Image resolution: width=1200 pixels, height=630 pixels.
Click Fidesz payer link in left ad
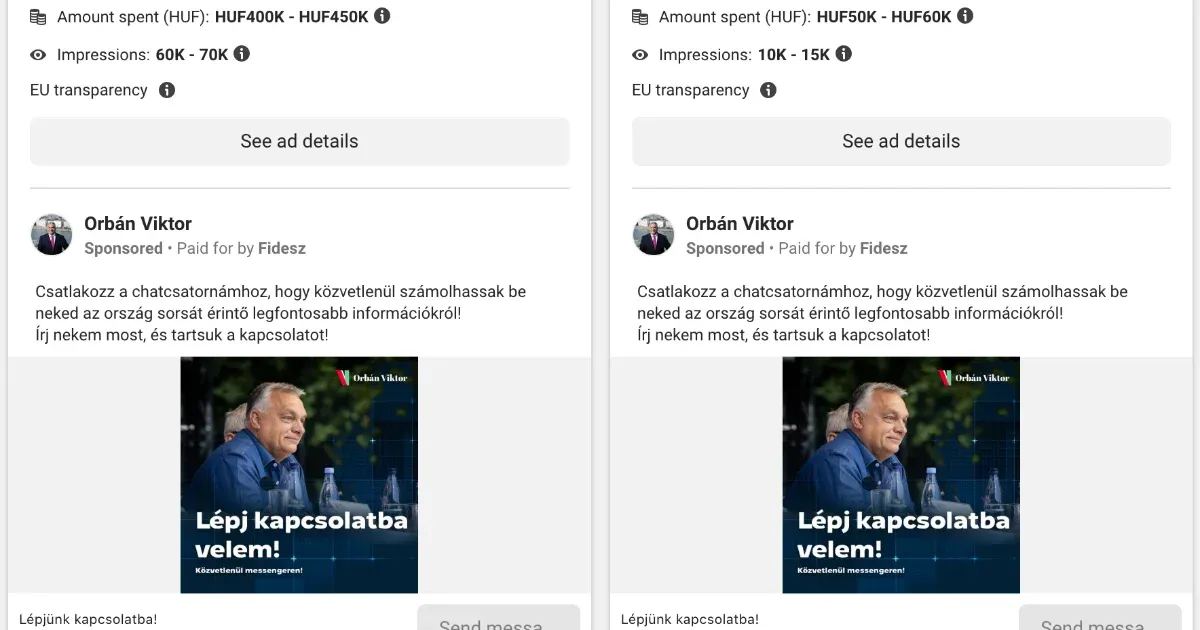pos(282,248)
